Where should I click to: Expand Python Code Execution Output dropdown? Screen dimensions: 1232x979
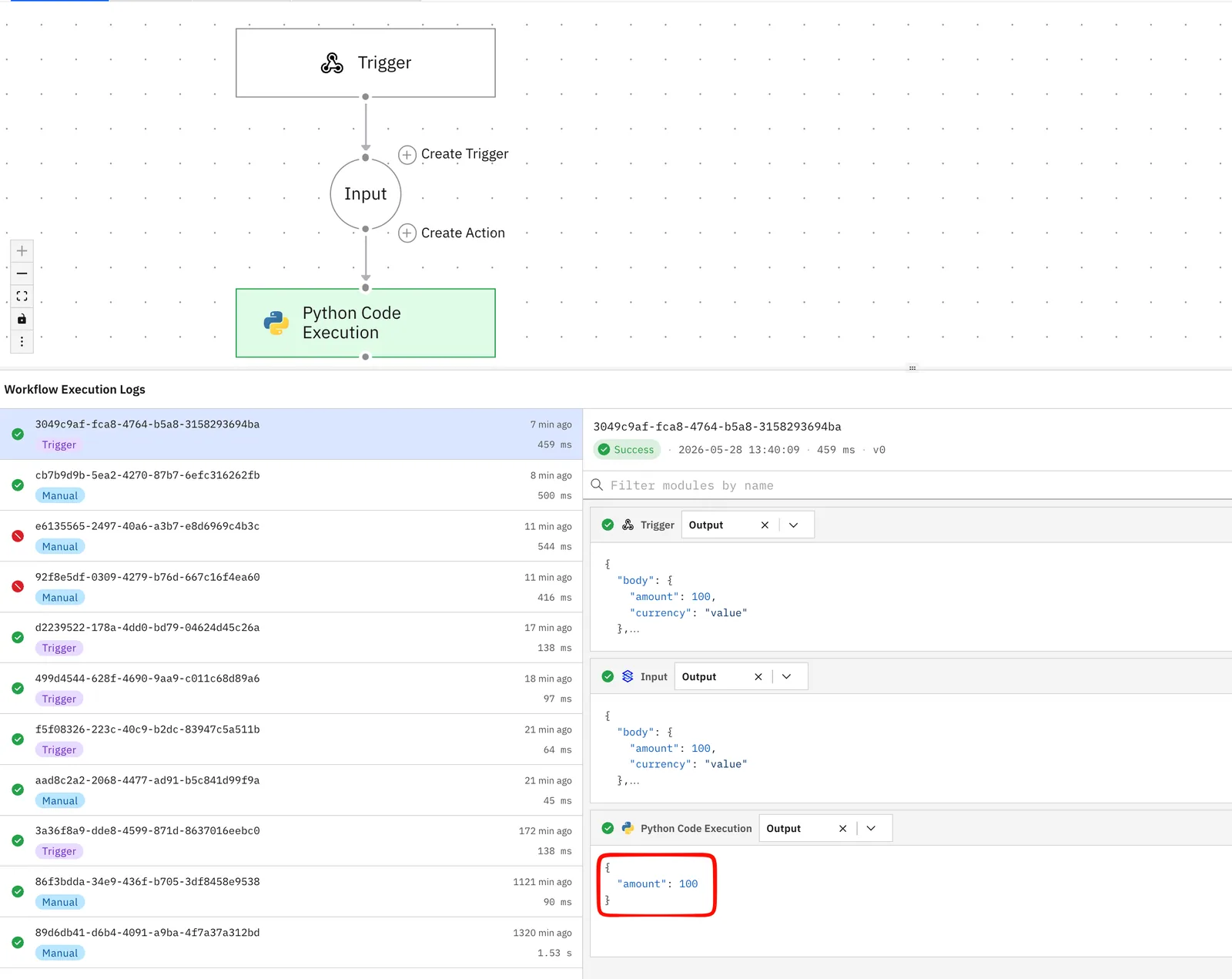point(872,829)
